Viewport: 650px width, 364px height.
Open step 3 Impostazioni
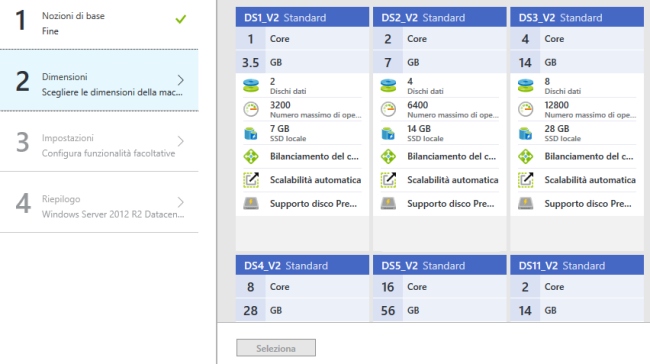click(99, 141)
